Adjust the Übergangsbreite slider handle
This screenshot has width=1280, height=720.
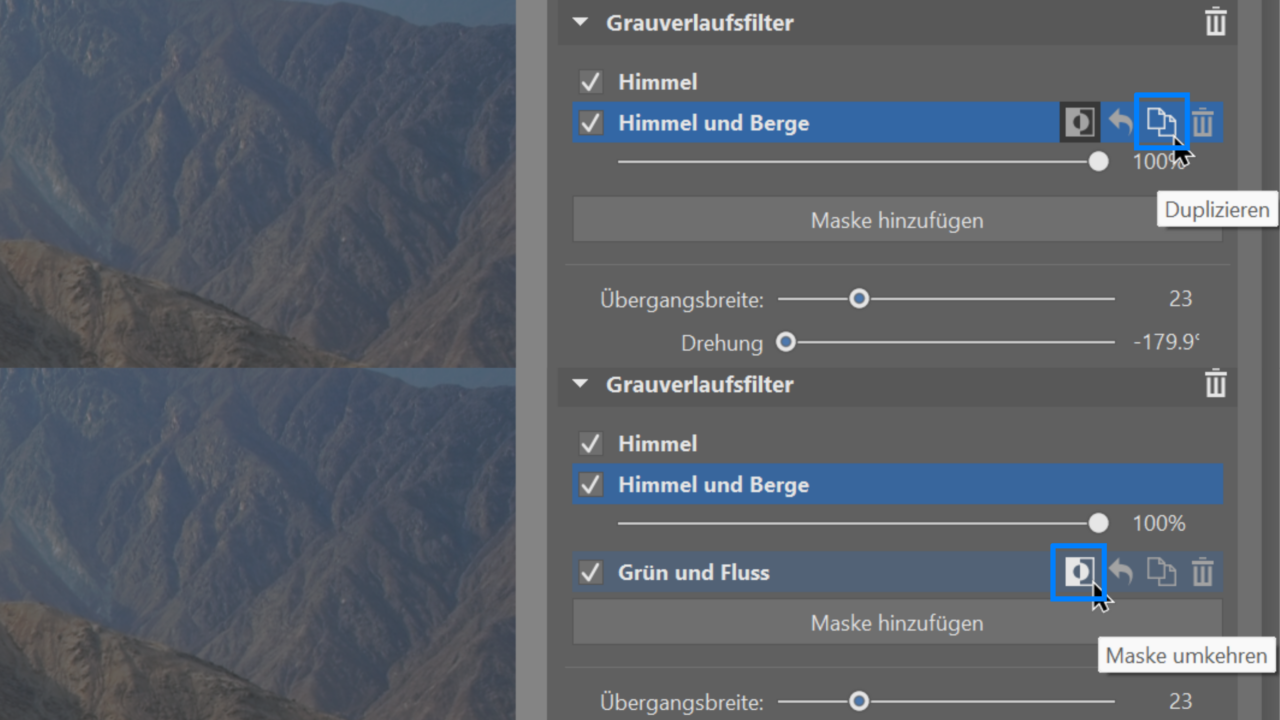pyautogui.click(x=860, y=298)
